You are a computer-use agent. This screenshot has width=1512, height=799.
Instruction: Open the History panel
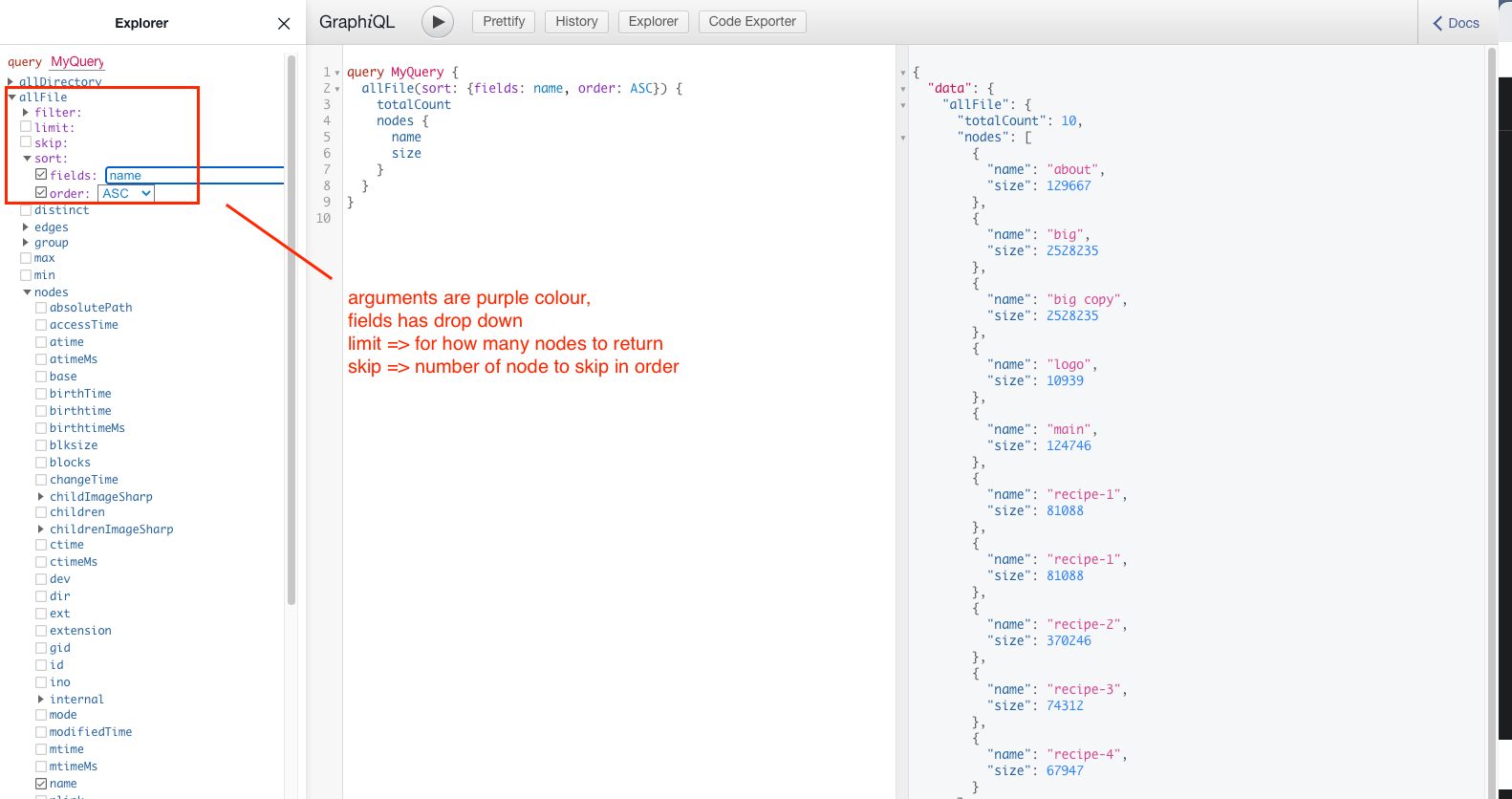pyautogui.click(x=576, y=21)
